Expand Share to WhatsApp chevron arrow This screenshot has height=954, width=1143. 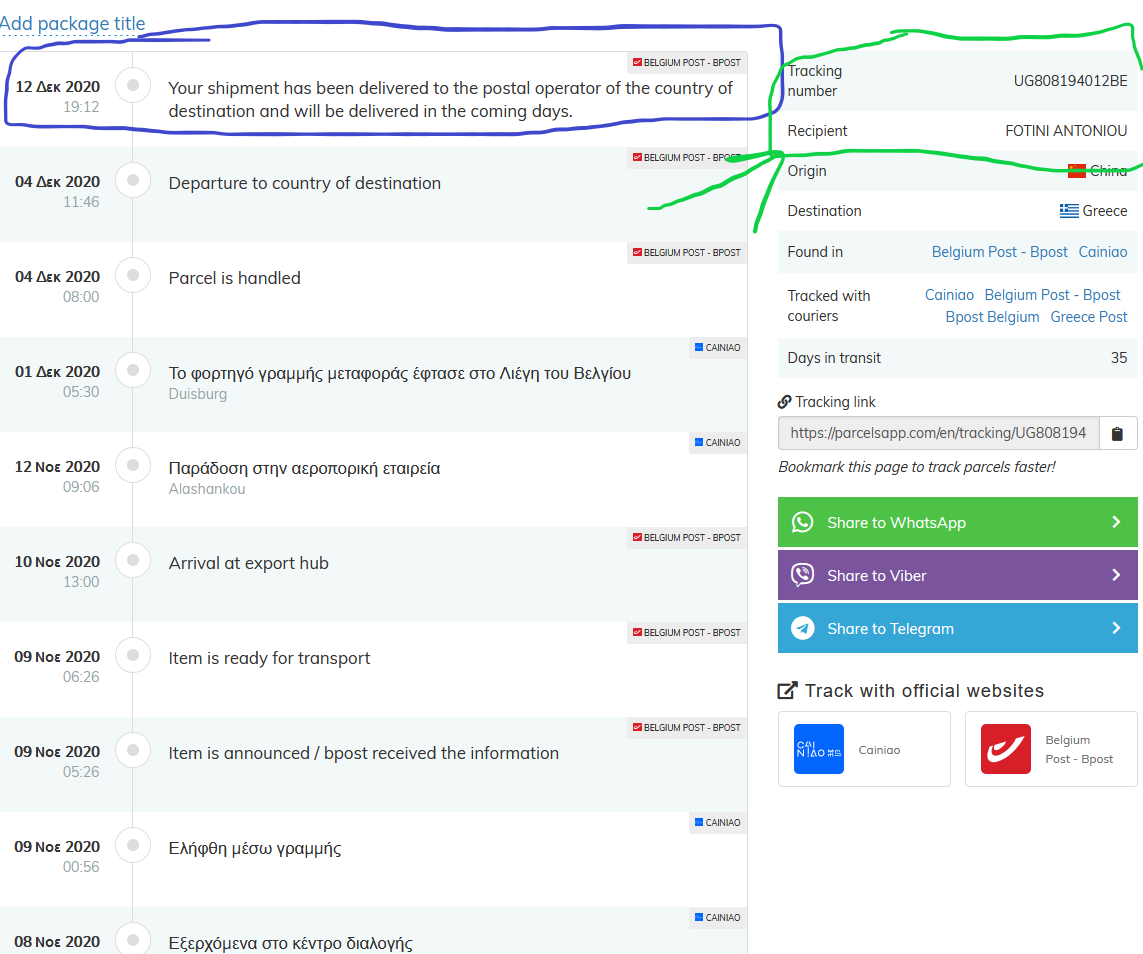coord(1116,522)
